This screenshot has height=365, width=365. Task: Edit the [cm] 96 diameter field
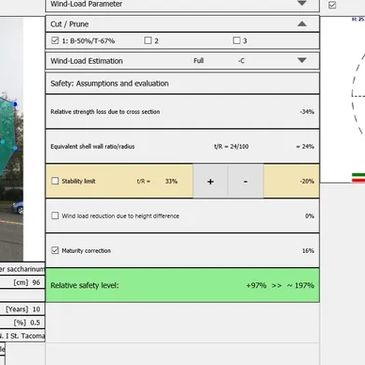coord(23,282)
